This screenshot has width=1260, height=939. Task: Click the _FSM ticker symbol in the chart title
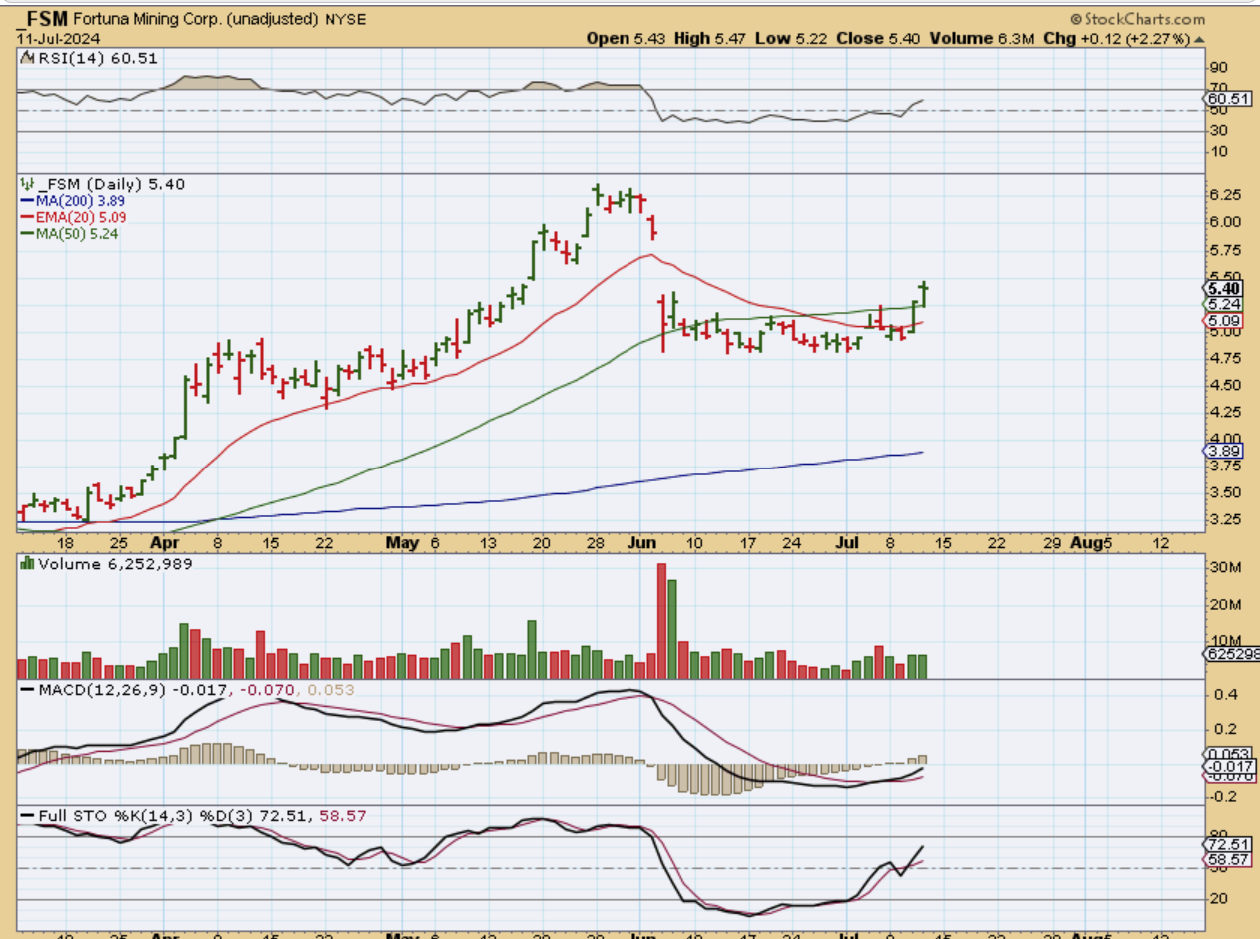[44, 18]
